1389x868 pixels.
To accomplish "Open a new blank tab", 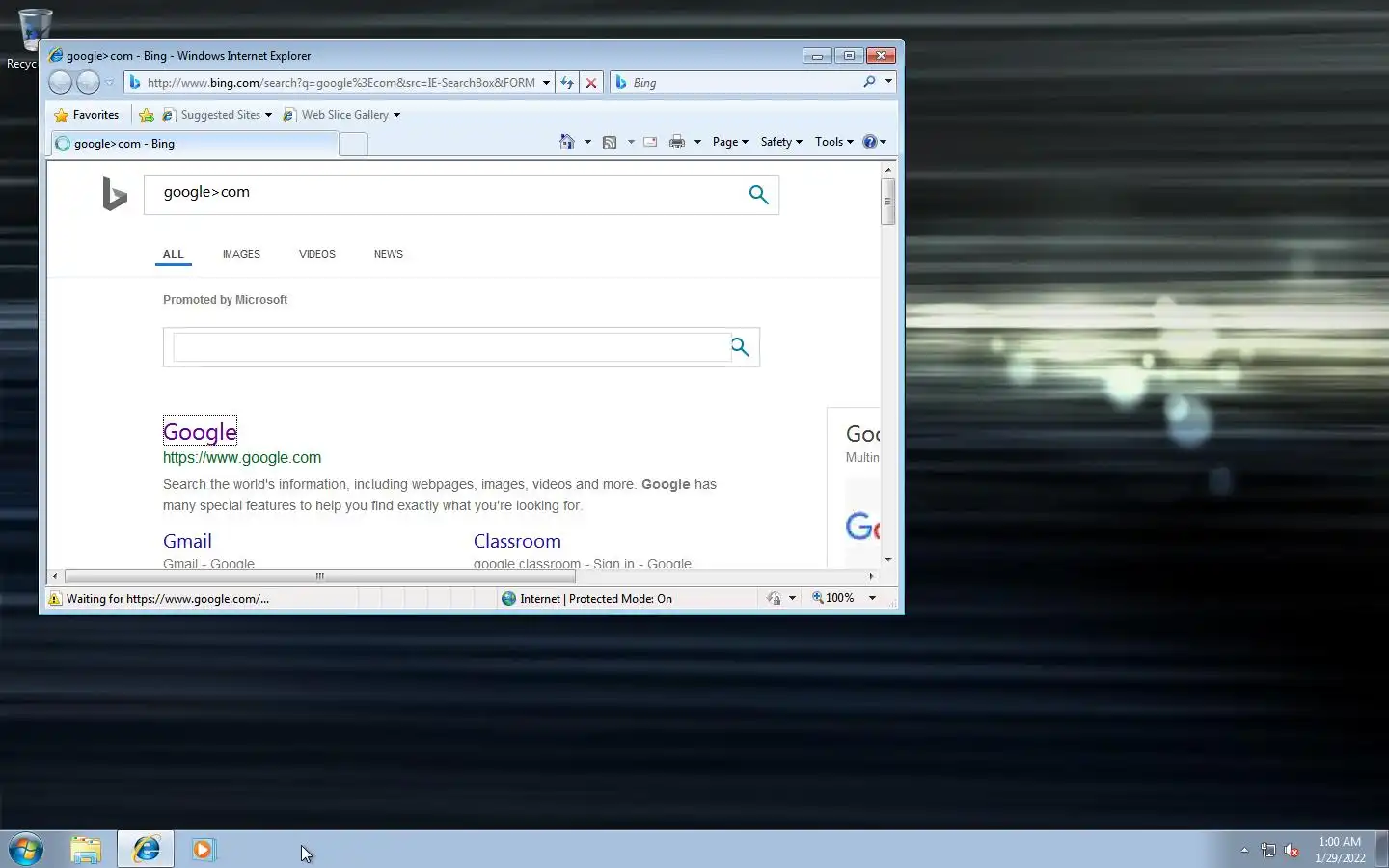I will [353, 145].
